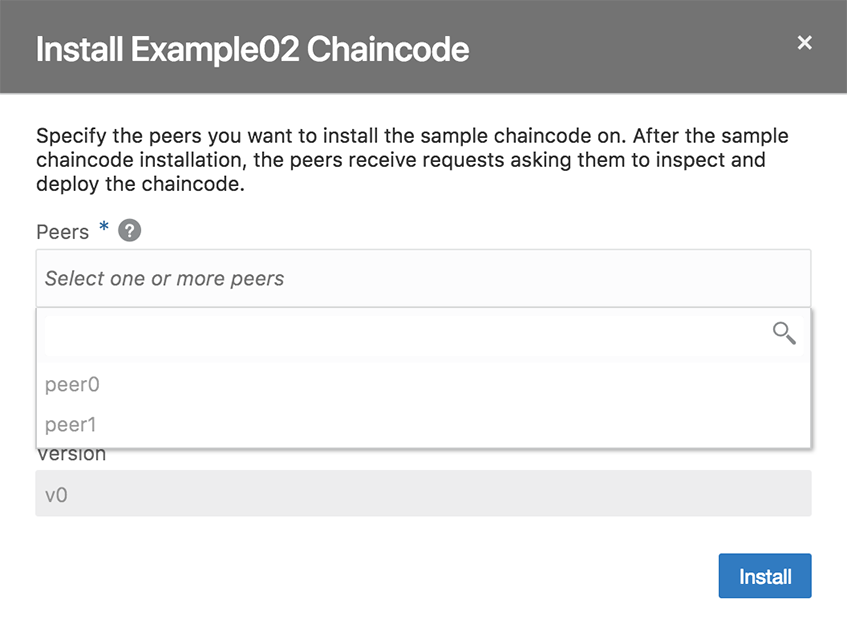The image size is (847, 640).
Task: Click the partially hidden Version label
Action: point(71,455)
